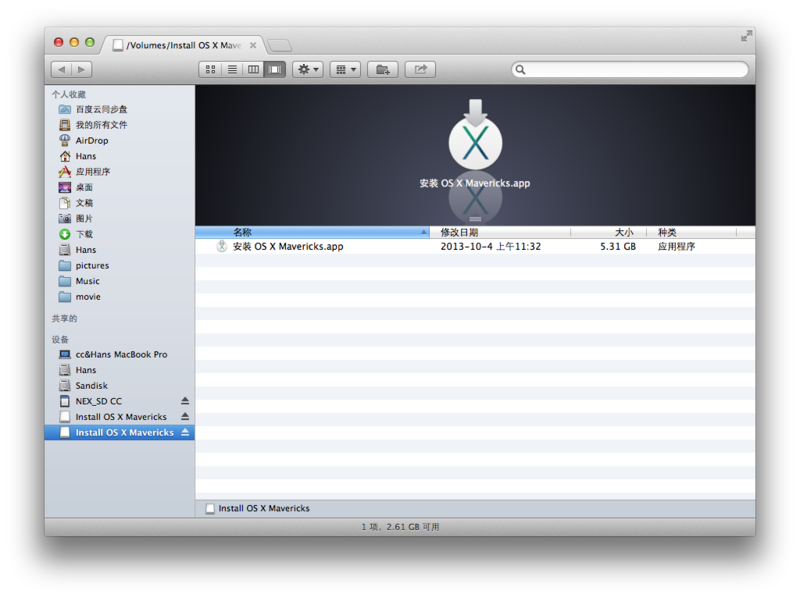
Task: Click the 设备 sidebar section header
Action: (x=60, y=339)
